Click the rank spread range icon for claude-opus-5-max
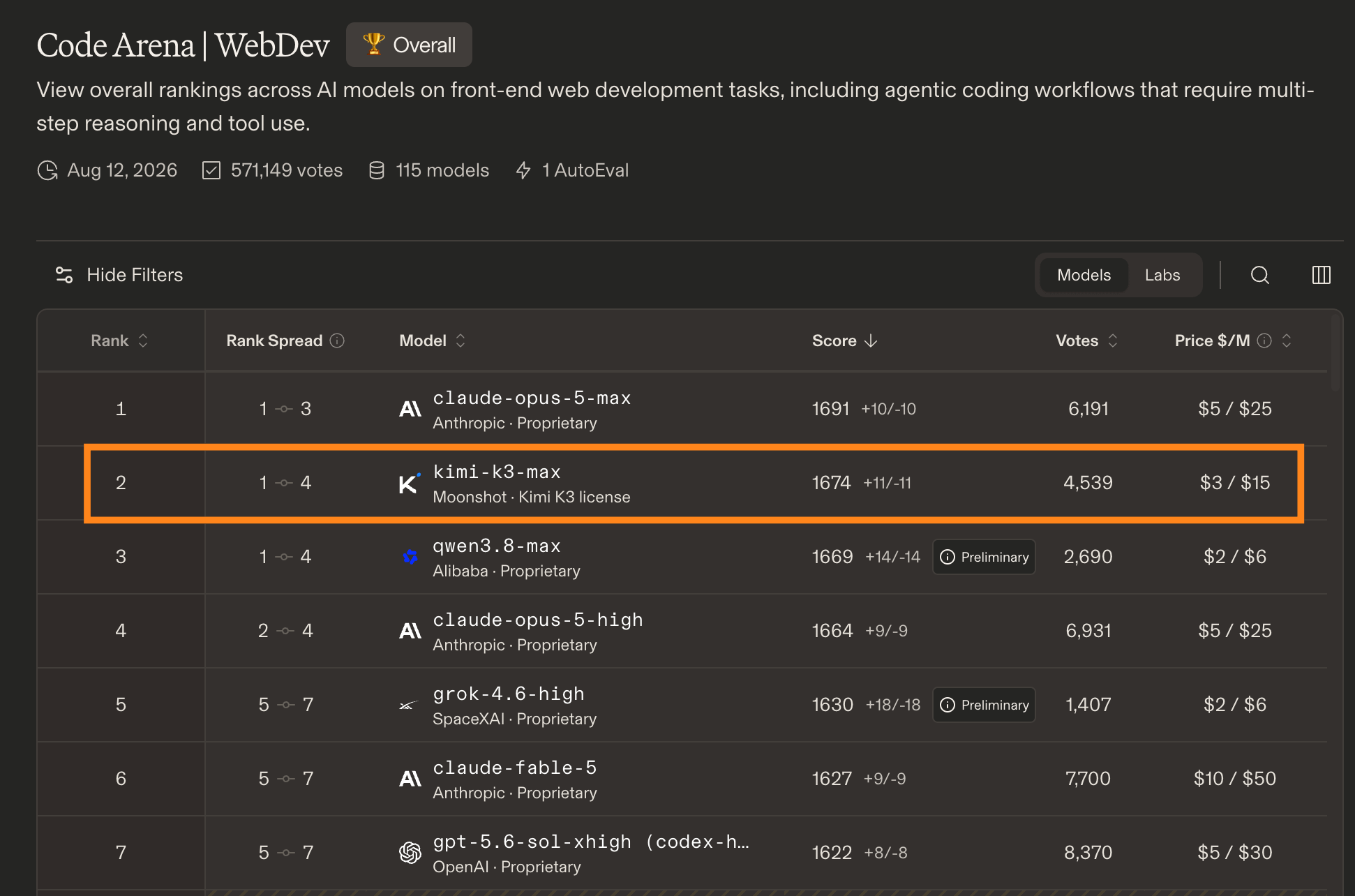Image resolution: width=1355 pixels, height=896 pixels. click(x=284, y=409)
